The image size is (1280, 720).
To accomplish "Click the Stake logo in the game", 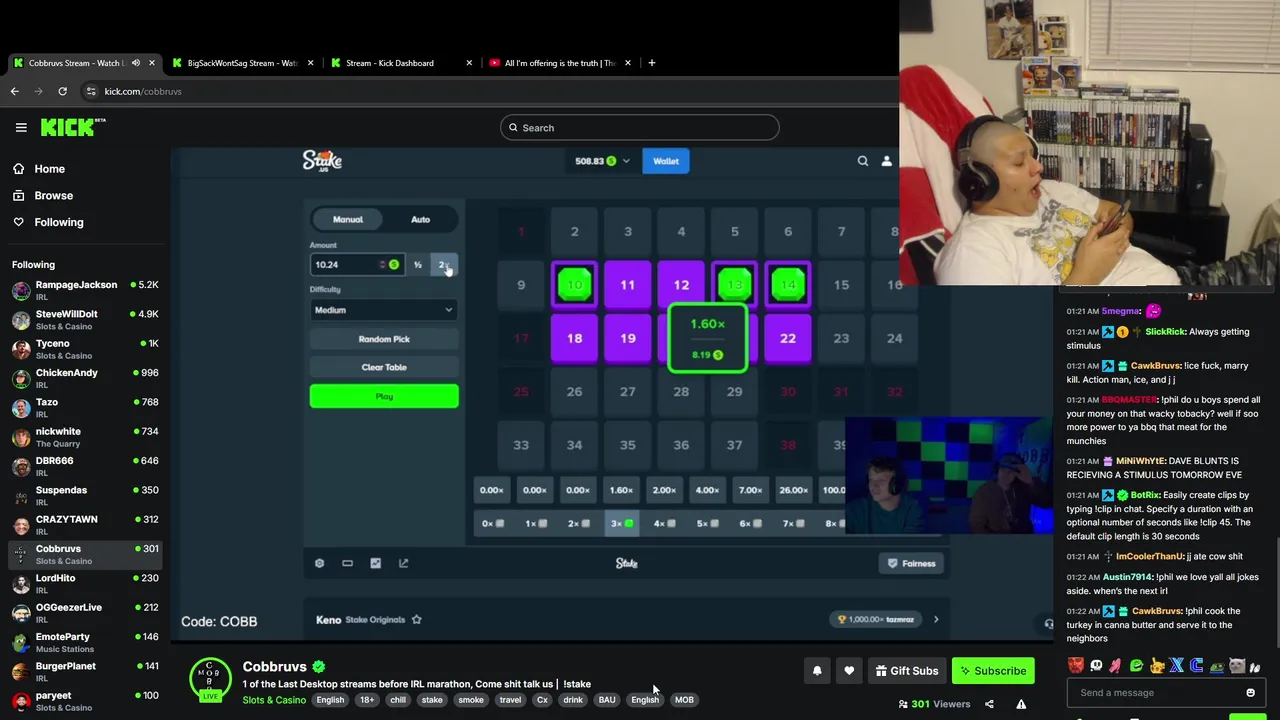I will click(x=322, y=160).
